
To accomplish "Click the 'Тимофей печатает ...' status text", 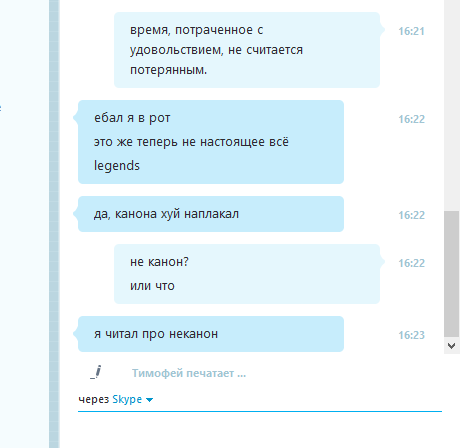I will click(189, 373).
